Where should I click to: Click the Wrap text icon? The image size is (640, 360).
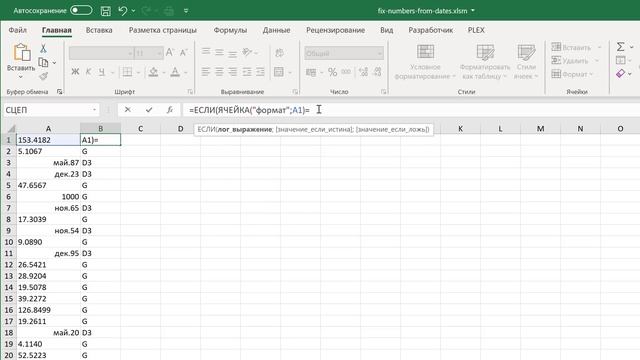[279, 53]
